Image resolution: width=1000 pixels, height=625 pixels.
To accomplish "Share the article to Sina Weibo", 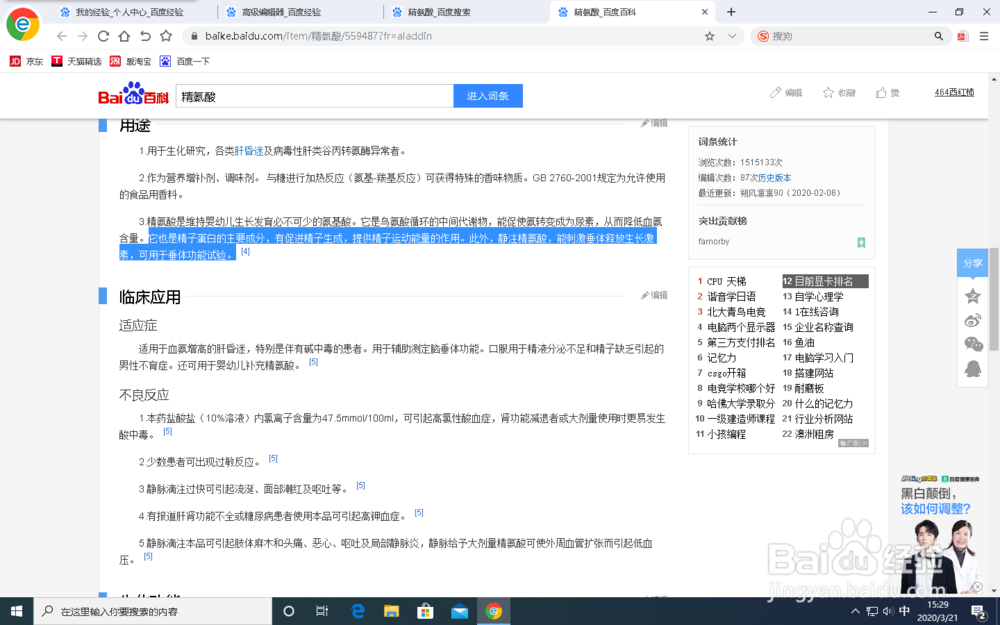I will 972,321.
